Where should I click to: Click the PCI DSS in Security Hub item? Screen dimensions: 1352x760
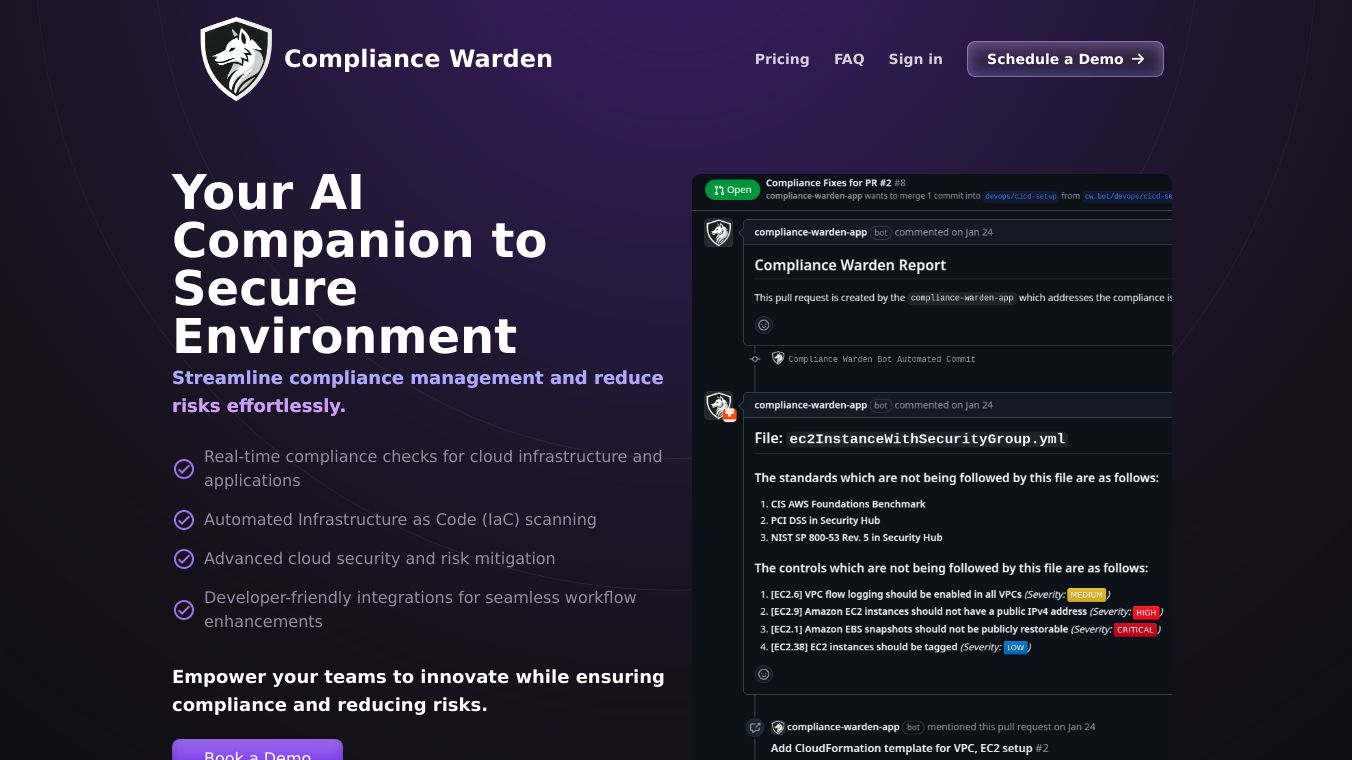(825, 521)
